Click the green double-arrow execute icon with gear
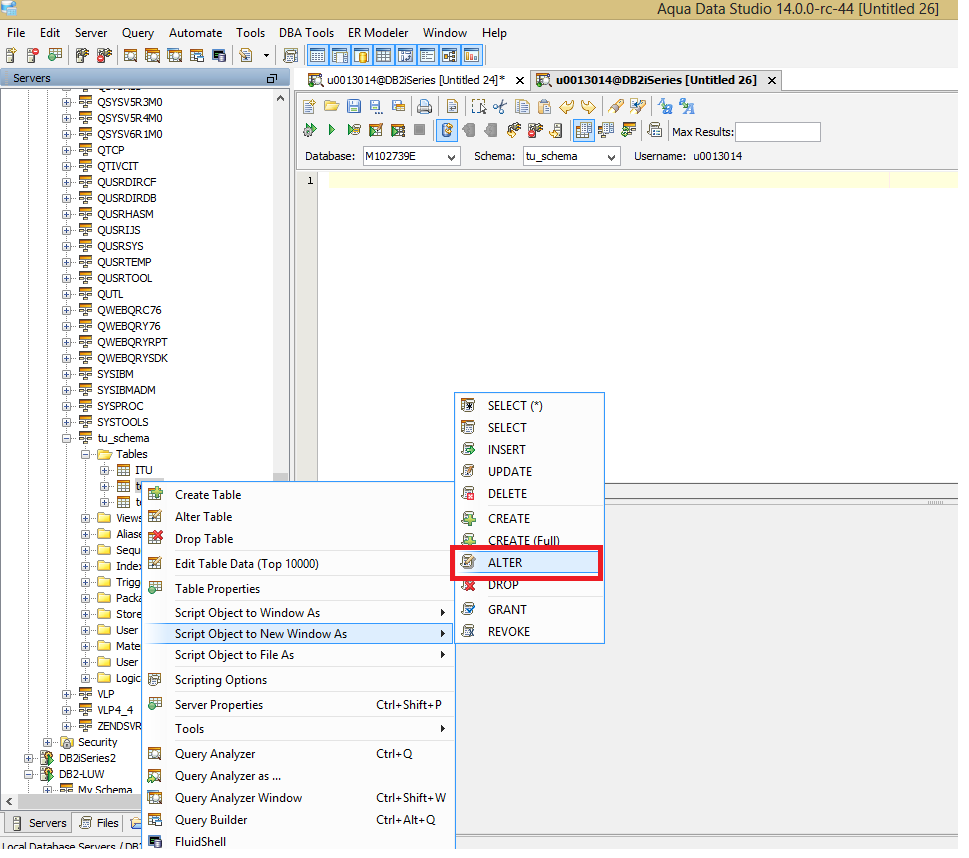This screenshot has width=969, height=858. point(310,130)
